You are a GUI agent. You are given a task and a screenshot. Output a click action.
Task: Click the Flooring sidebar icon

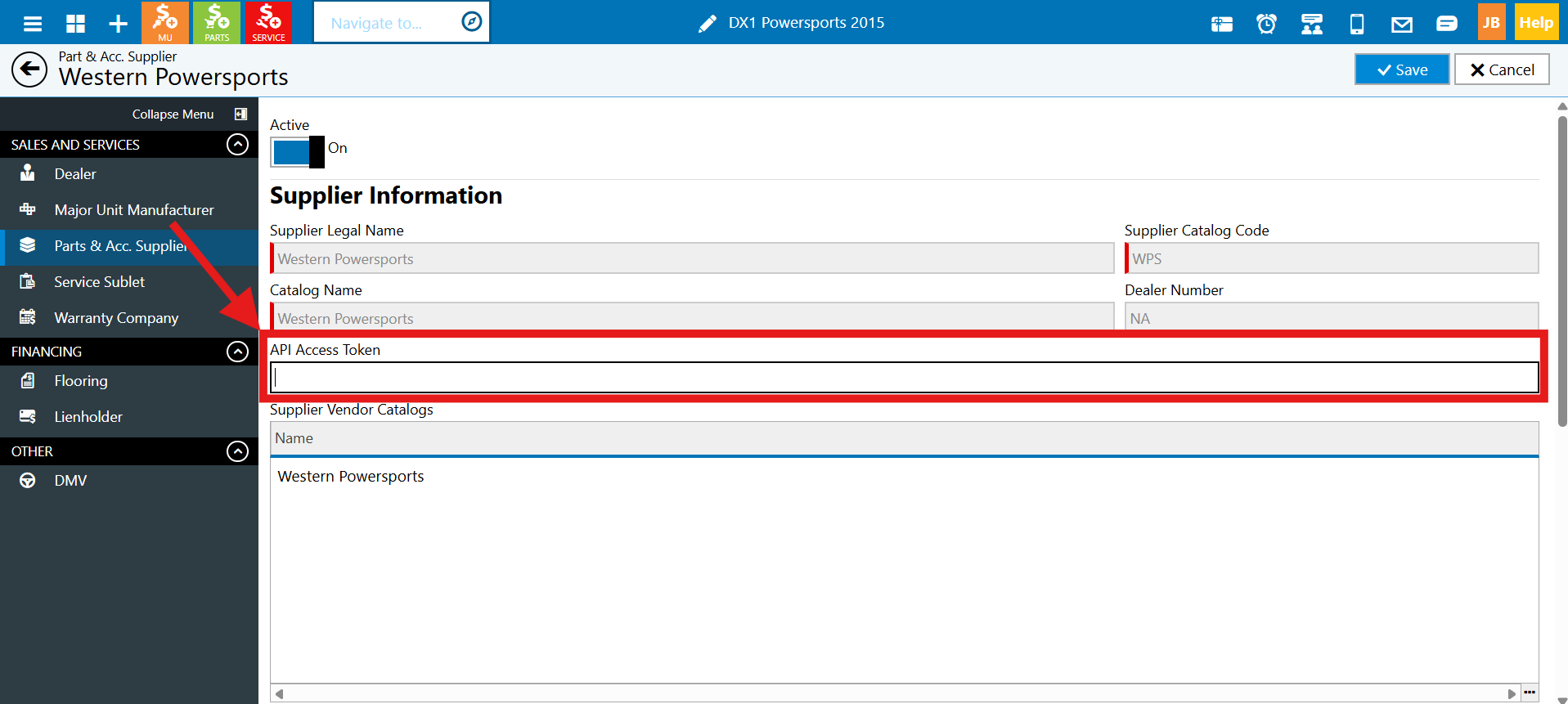coord(28,380)
